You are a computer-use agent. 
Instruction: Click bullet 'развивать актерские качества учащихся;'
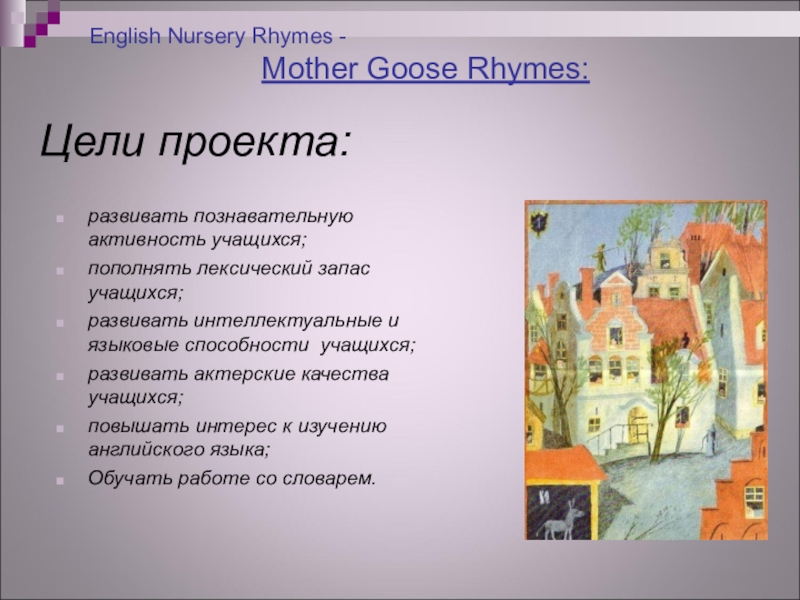click(238, 385)
